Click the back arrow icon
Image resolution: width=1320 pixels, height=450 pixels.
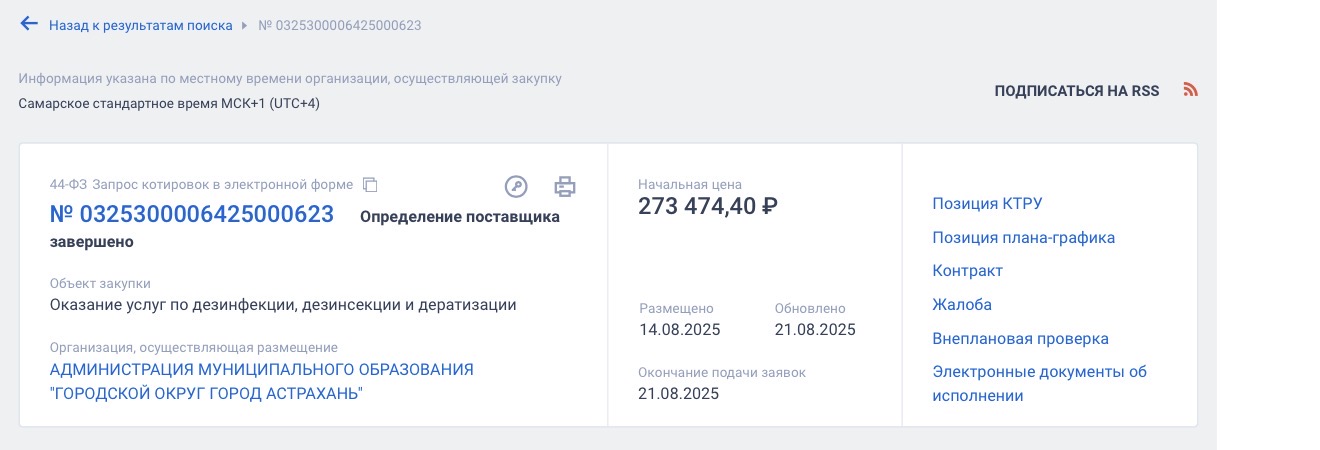[x=29, y=24]
